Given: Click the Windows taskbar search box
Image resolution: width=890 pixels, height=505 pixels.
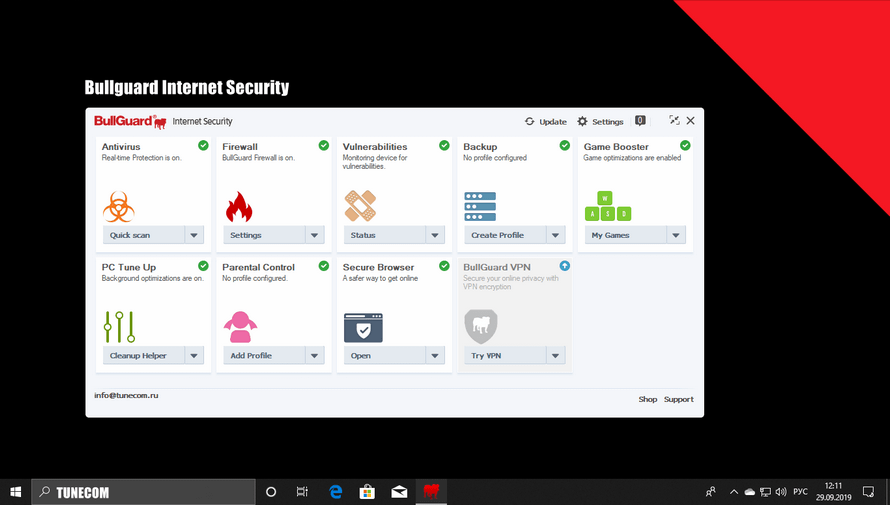Looking at the screenshot, I should (x=143, y=492).
